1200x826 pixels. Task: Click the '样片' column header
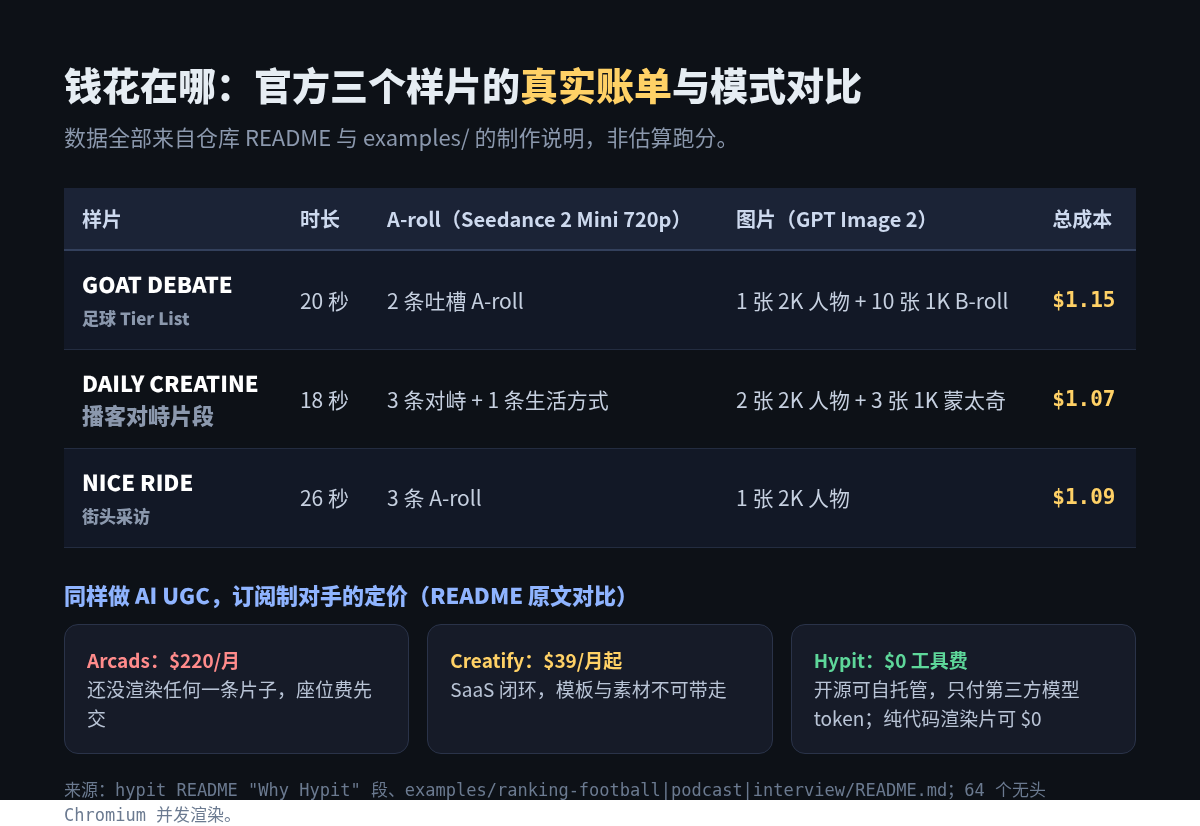pyautogui.click(x=101, y=220)
